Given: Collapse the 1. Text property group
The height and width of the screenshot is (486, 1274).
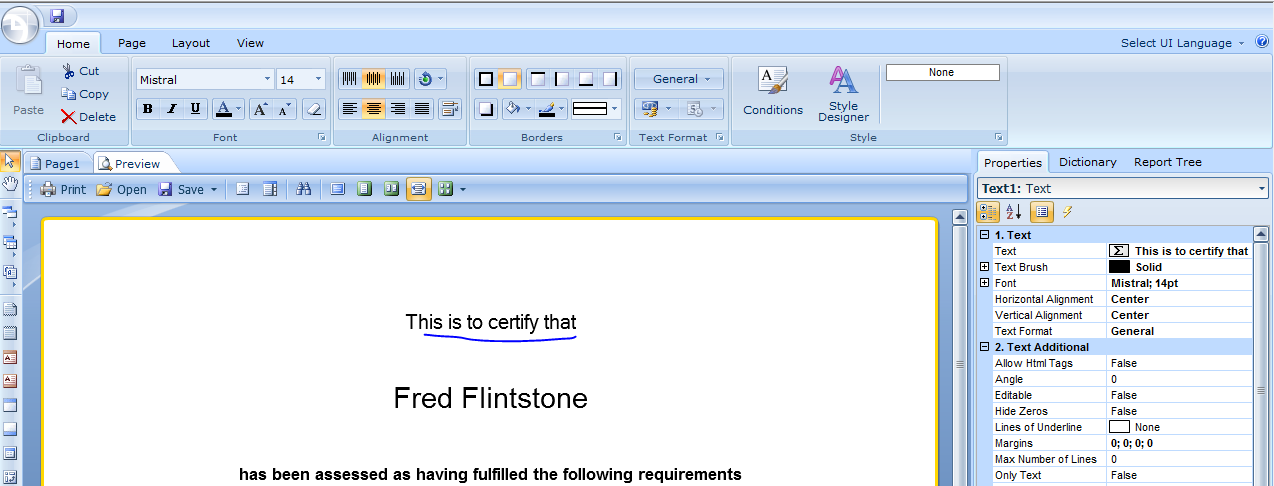Looking at the screenshot, I should [x=984, y=235].
